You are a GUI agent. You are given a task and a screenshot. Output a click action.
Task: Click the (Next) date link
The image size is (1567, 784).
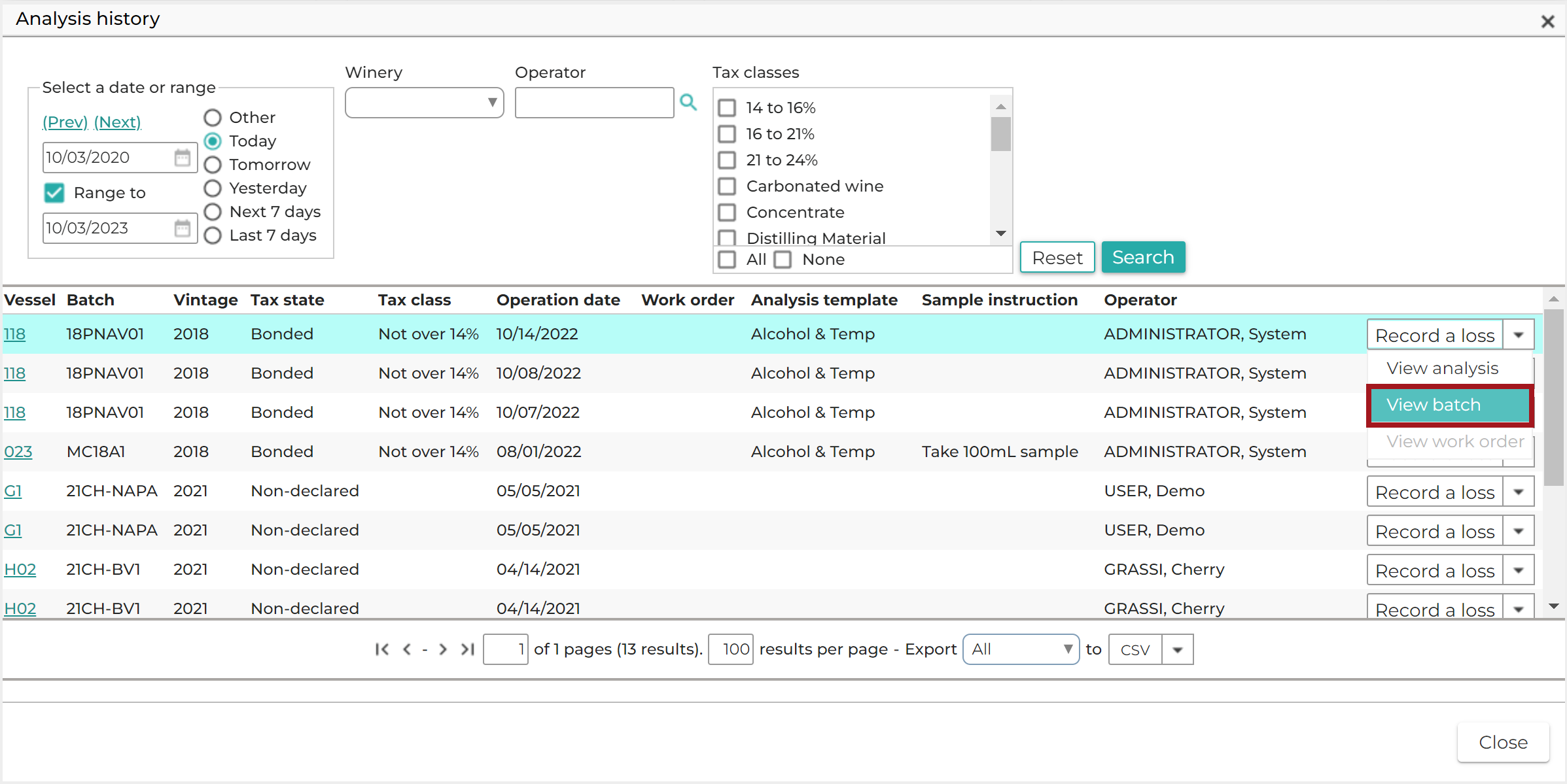118,122
